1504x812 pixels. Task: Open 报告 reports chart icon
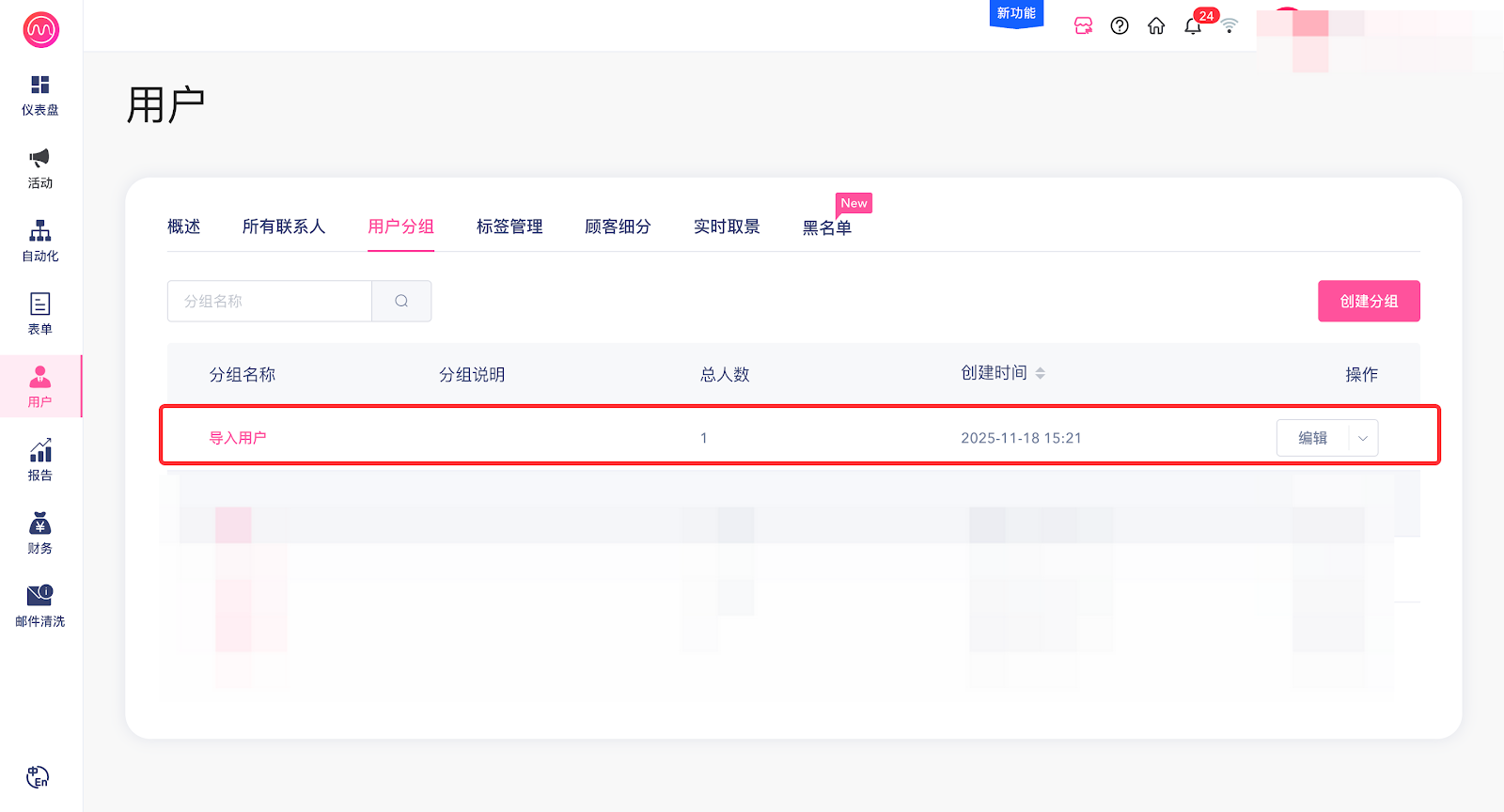pyautogui.click(x=39, y=451)
